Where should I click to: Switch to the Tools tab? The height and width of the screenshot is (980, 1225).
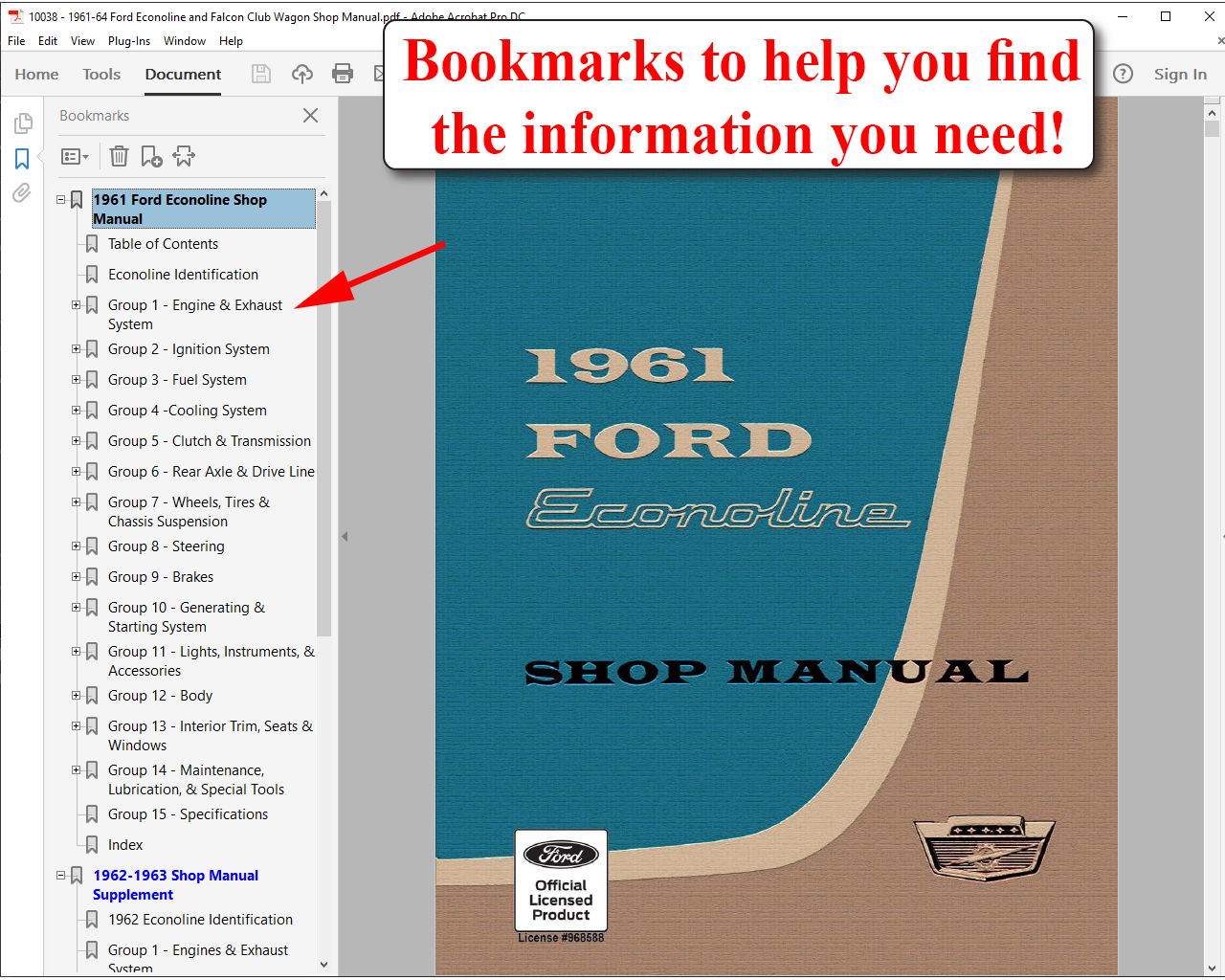[101, 74]
